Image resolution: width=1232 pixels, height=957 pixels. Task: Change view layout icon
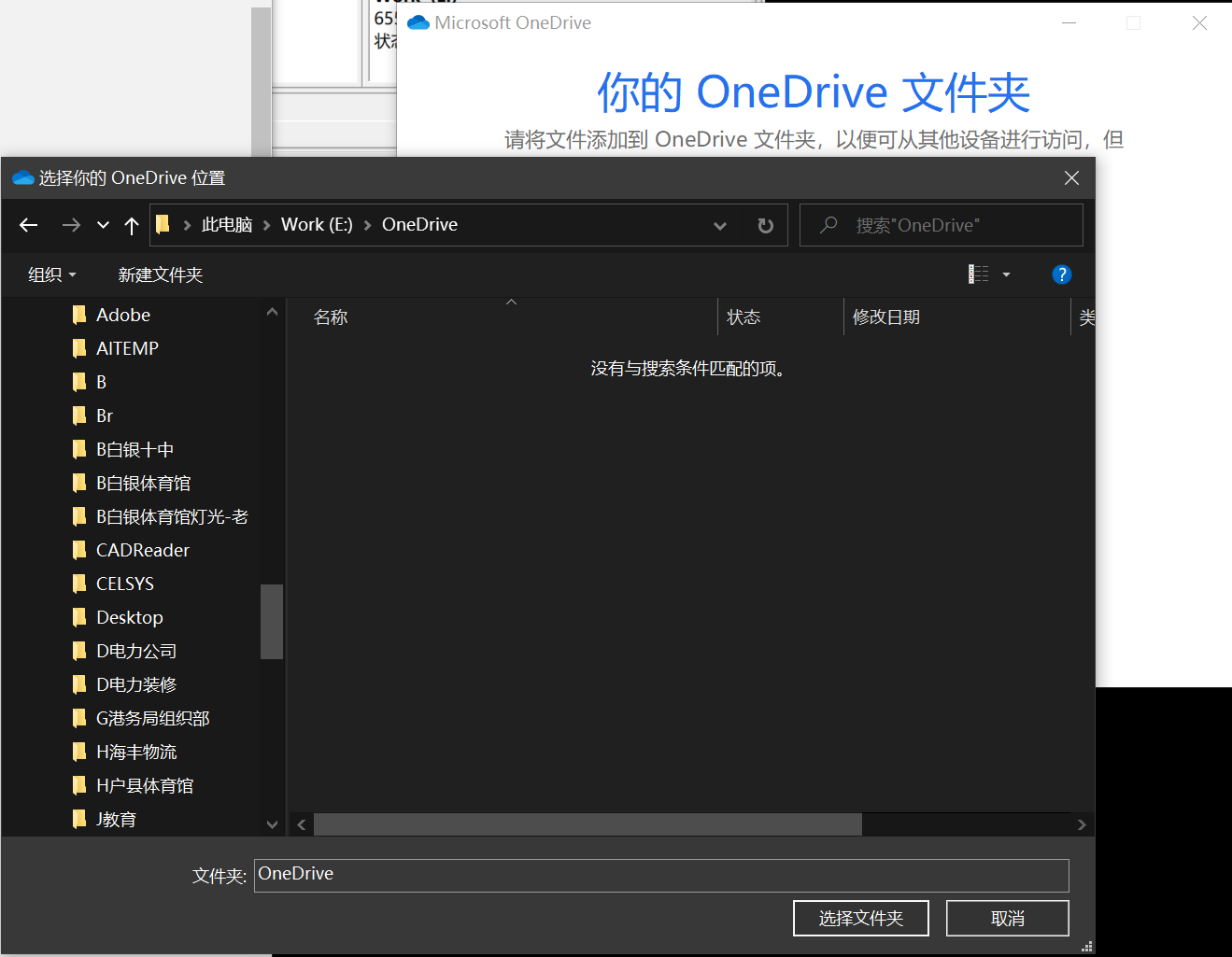click(978, 274)
